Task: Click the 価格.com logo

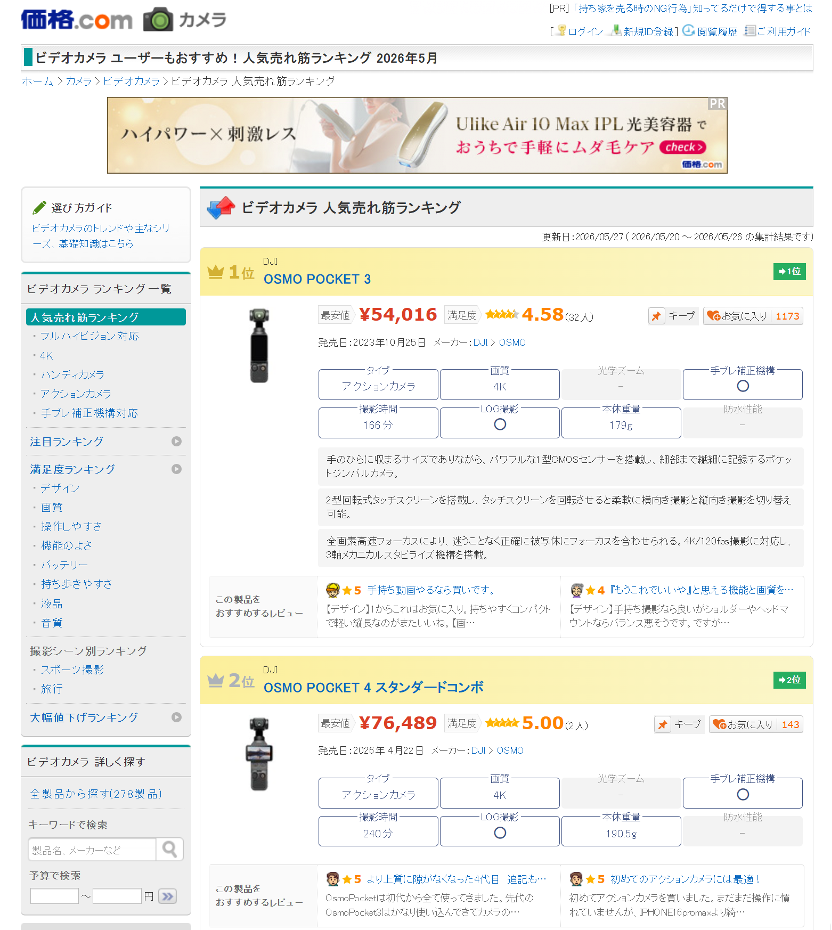Action: point(76,20)
